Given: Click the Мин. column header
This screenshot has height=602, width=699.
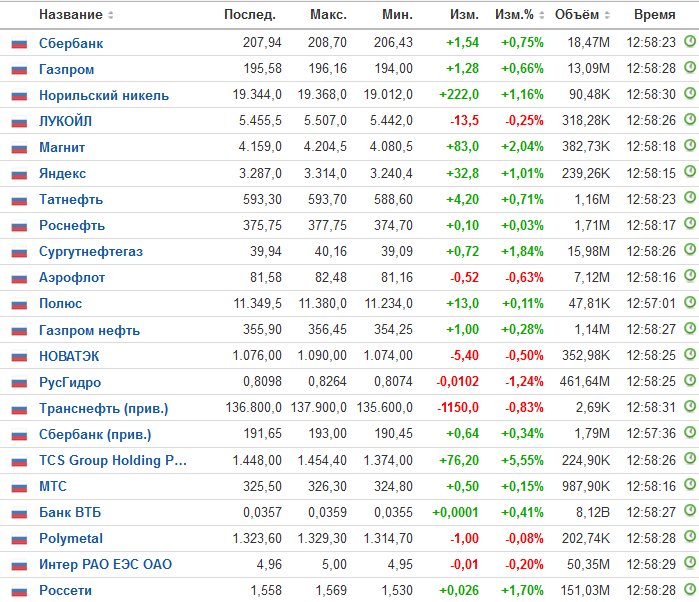Looking at the screenshot, I should coord(397,15).
